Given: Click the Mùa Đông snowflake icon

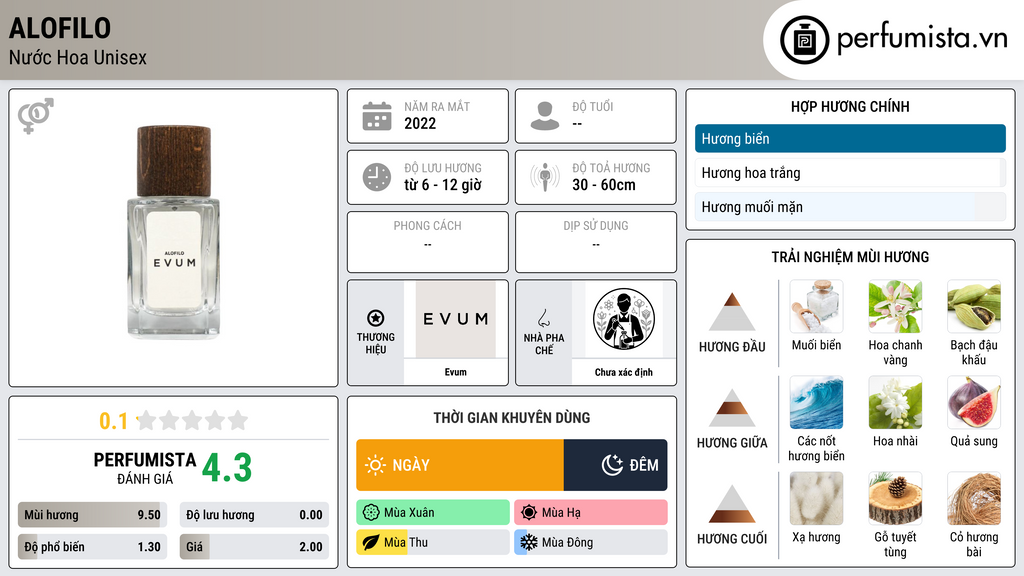Looking at the screenshot, I should (529, 542).
